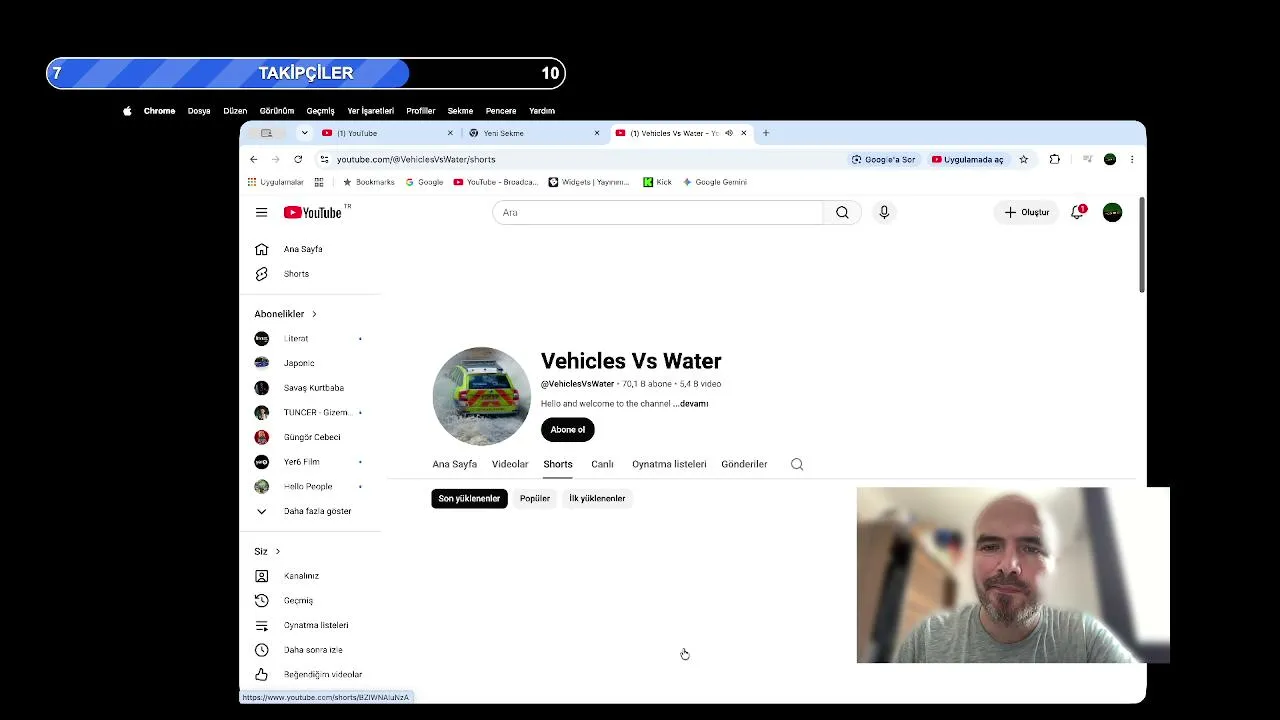
Task: Open the Google bookmark
Action: pyautogui.click(x=425, y=182)
